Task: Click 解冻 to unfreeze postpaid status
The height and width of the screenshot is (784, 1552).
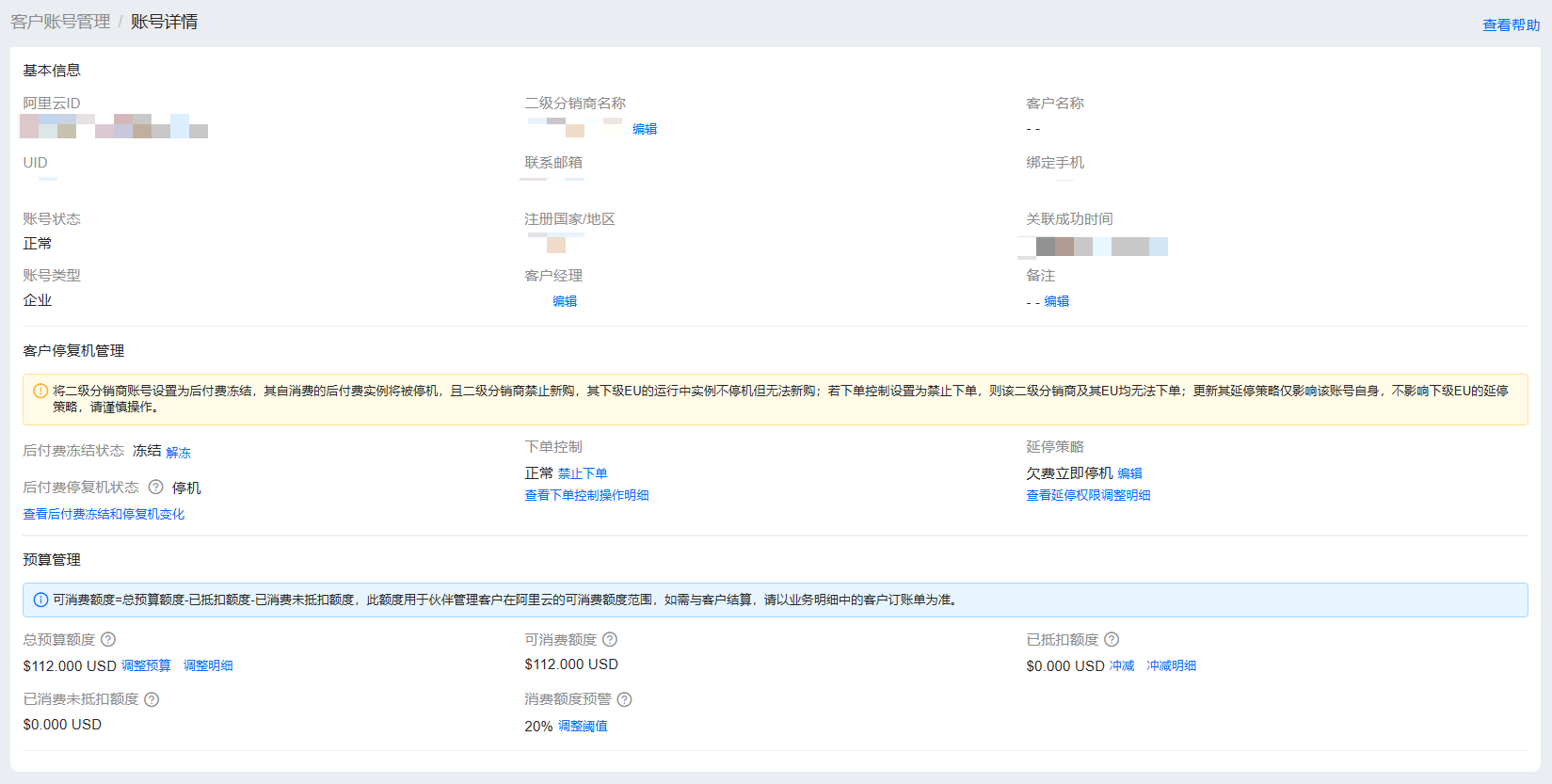Action: pos(179,453)
